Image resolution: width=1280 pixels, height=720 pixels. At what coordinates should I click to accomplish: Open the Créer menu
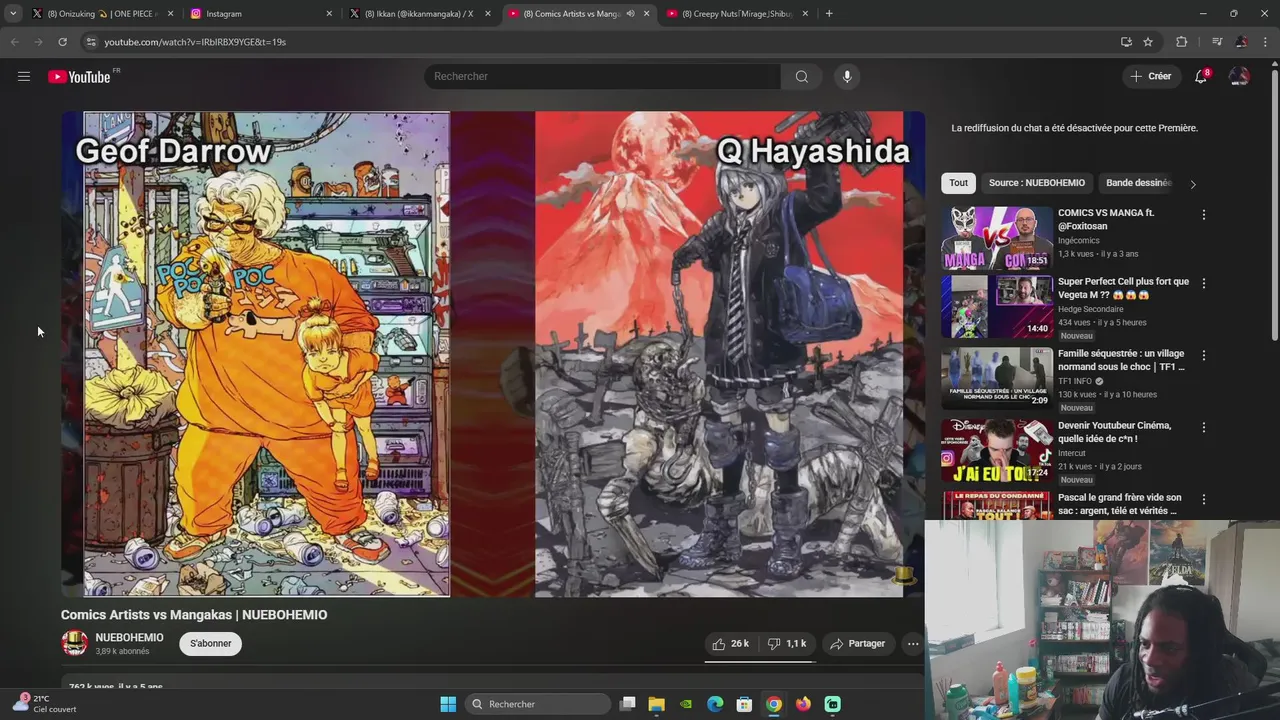point(1151,76)
